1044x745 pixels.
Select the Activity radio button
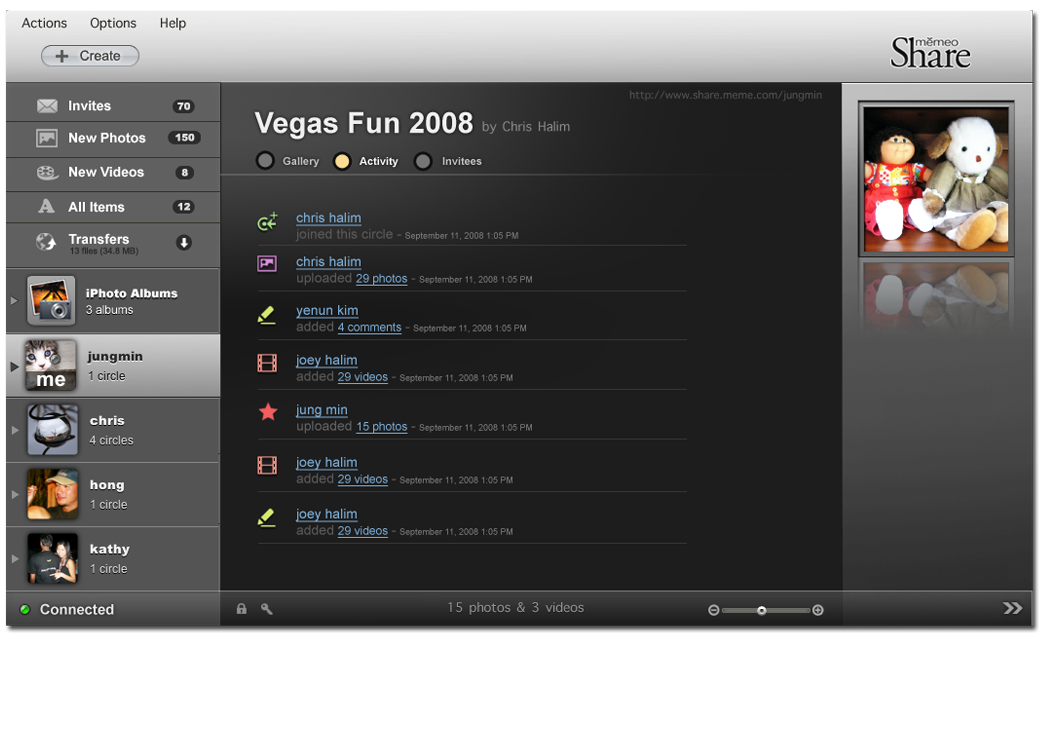342,161
